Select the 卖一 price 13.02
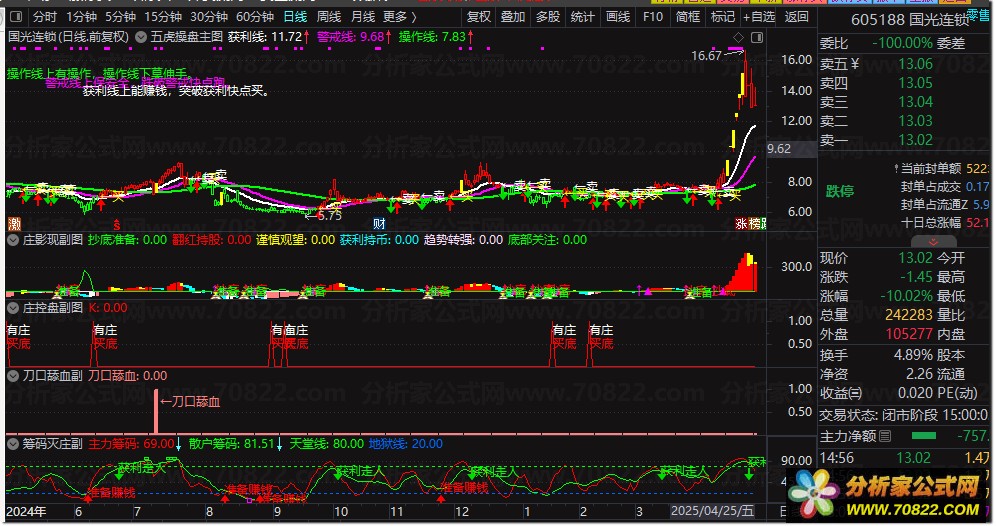This screenshot has width=996, height=526. point(915,140)
